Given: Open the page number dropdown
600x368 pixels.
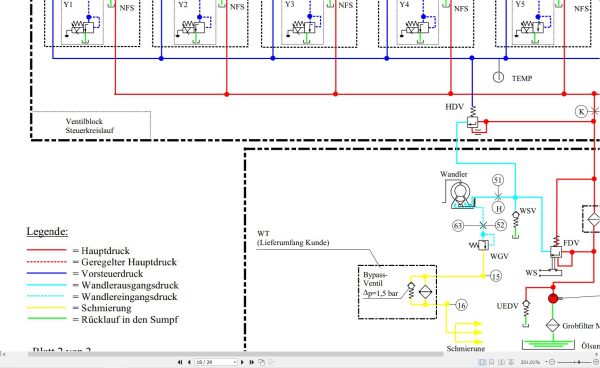Looking at the screenshot, I should pos(235,362).
